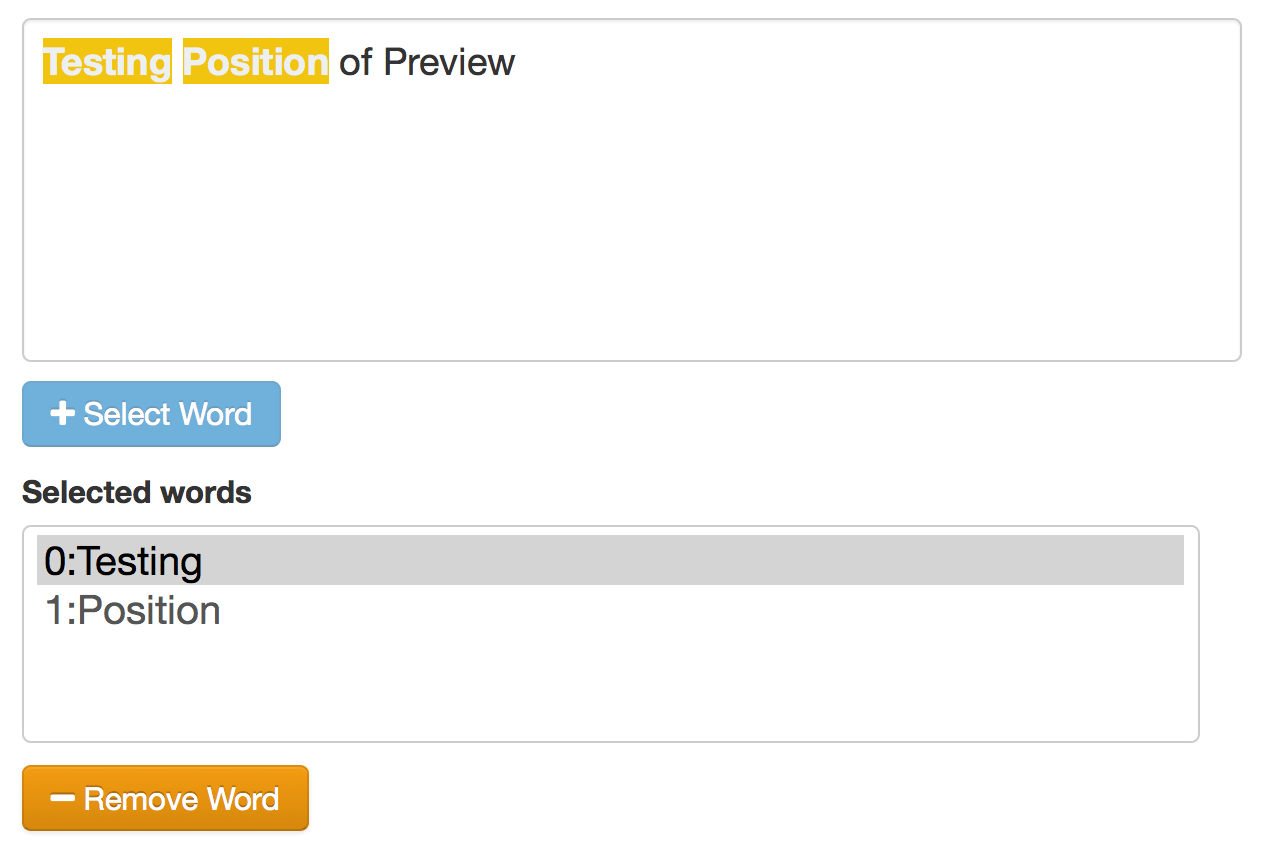Select the "0:Testing" entry in Selected words
Viewport: 1278px width, 852px height.
[x=124, y=561]
